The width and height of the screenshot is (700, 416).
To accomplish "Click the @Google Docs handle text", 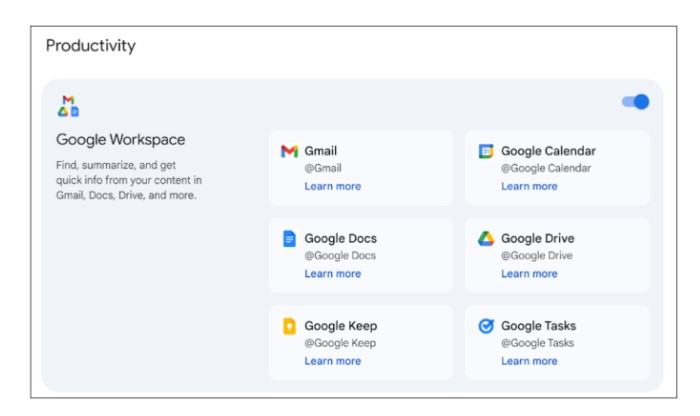I will point(340,256).
